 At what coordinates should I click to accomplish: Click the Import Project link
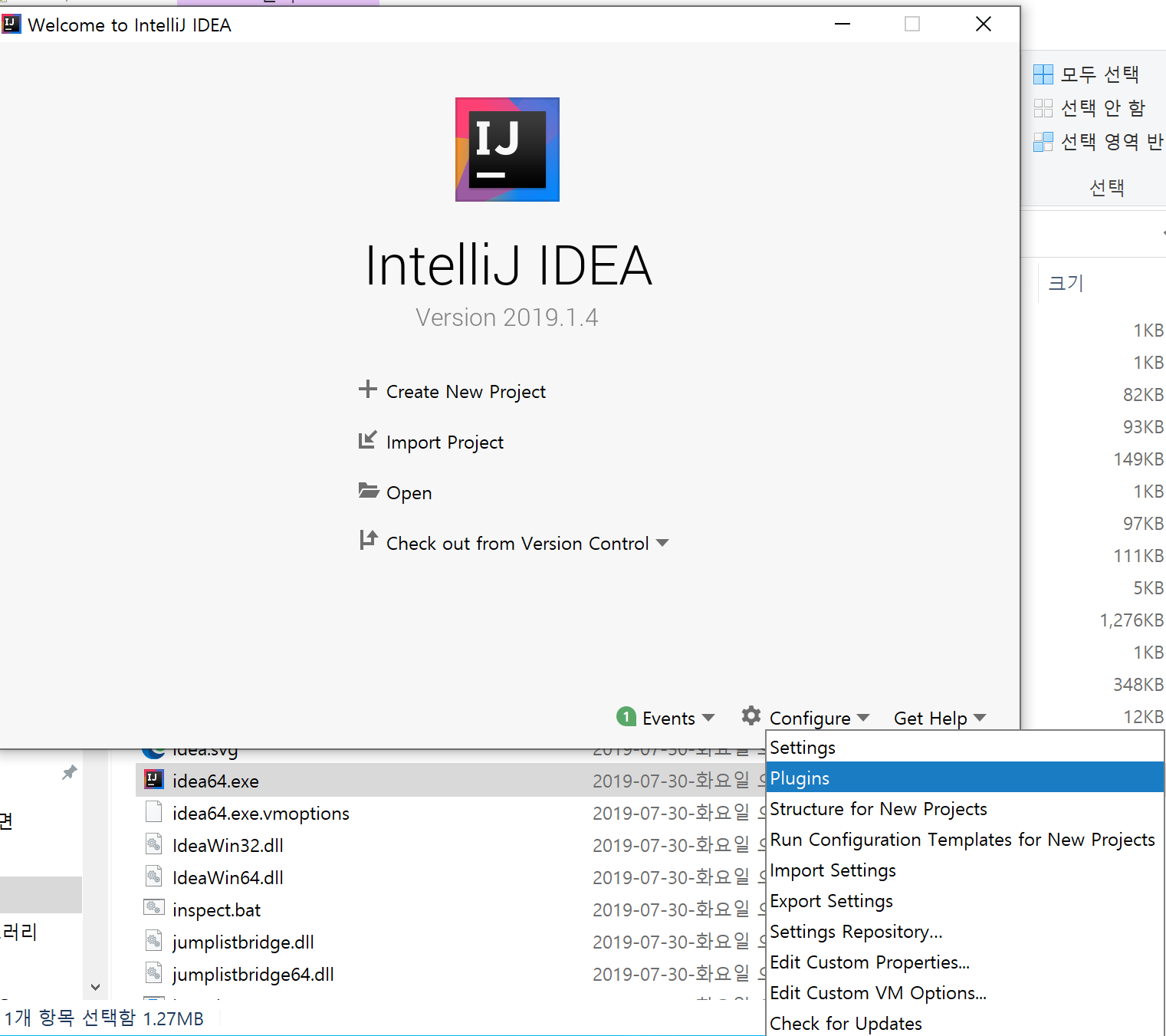coord(445,442)
